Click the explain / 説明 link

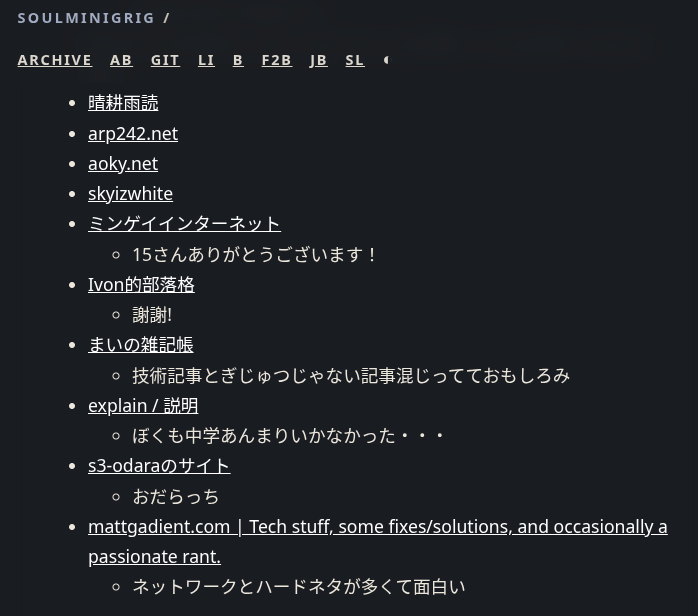[143, 405]
